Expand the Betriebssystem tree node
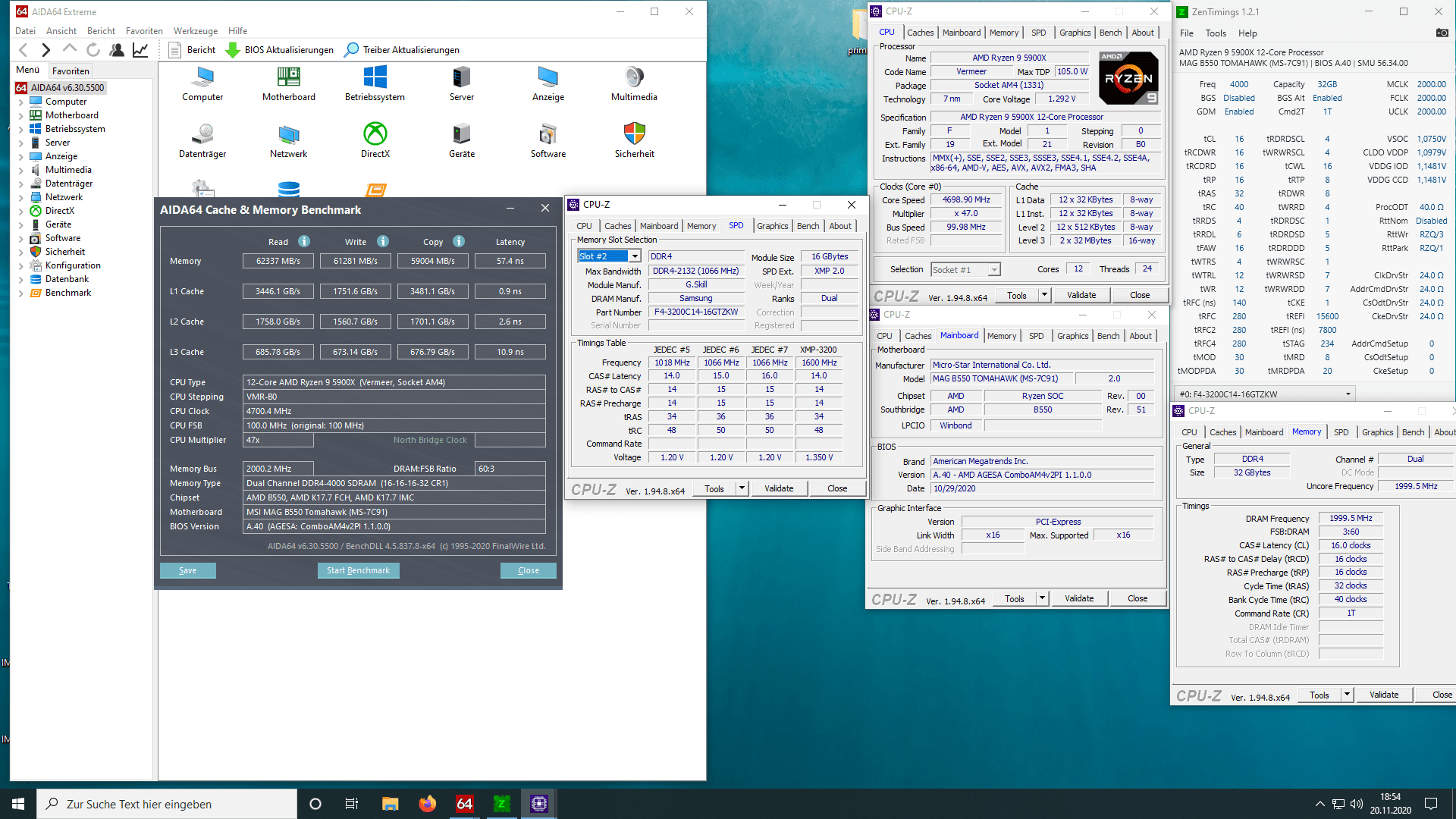This screenshot has height=819, width=1456. click(20, 129)
